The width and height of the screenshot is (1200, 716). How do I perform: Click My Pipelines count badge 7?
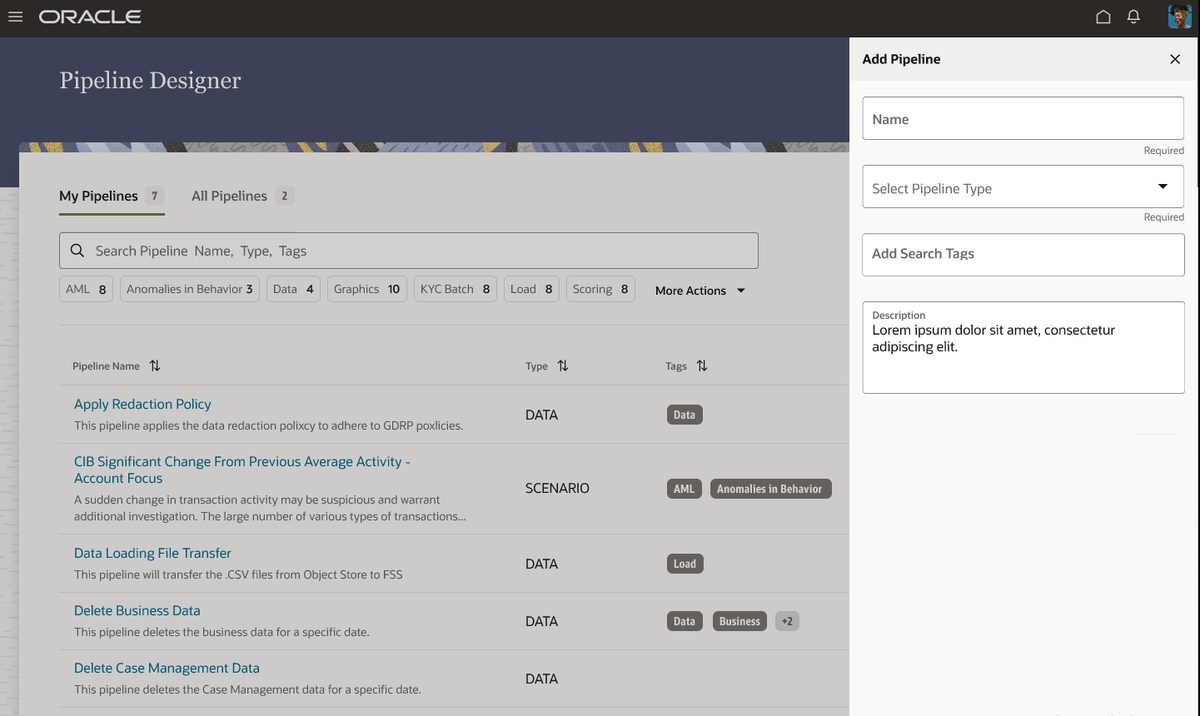(x=154, y=196)
